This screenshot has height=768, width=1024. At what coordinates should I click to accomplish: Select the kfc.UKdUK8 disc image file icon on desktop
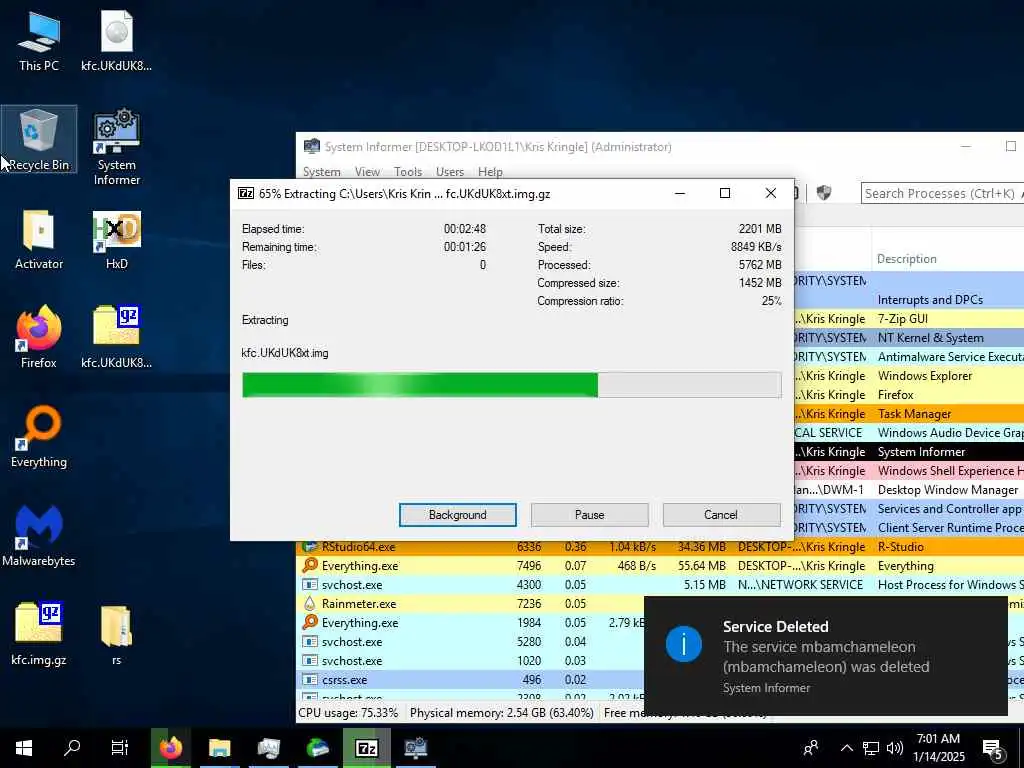[116, 41]
